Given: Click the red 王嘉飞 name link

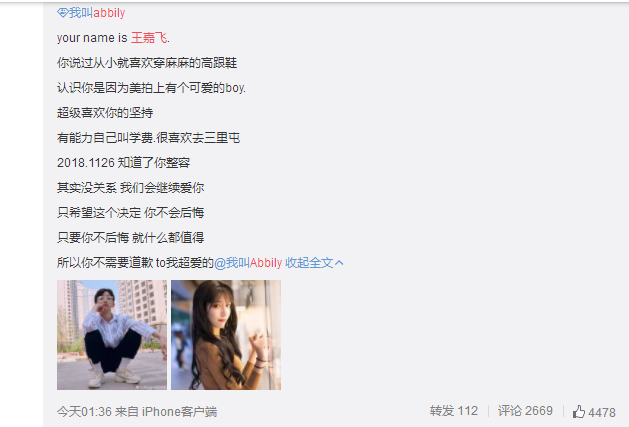Looking at the screenshot, I should point(149,38).
